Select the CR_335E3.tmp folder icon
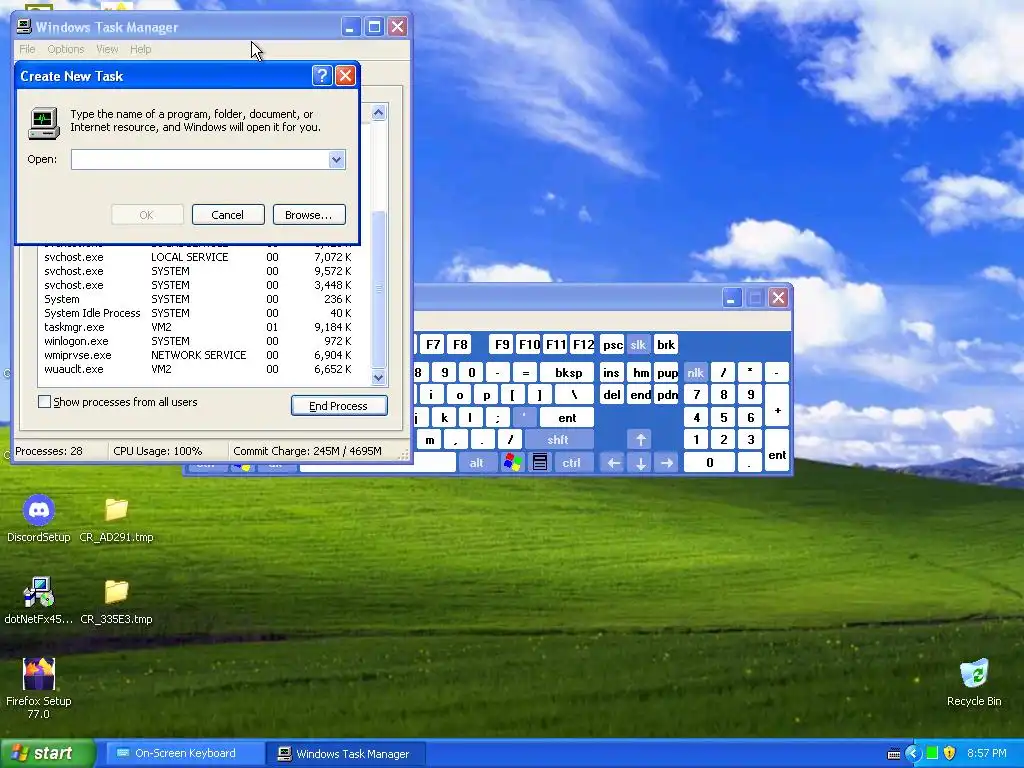Screen dimensions: 1024x768 tap(116, 600)
